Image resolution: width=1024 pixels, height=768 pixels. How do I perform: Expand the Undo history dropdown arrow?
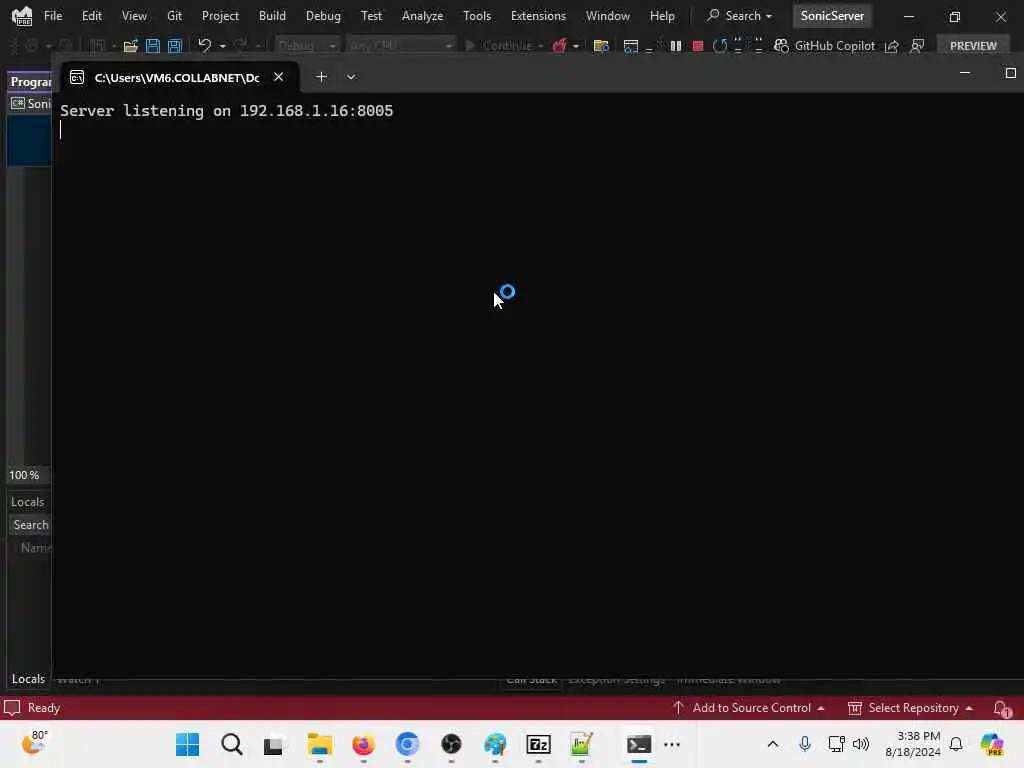pos(223,46)
